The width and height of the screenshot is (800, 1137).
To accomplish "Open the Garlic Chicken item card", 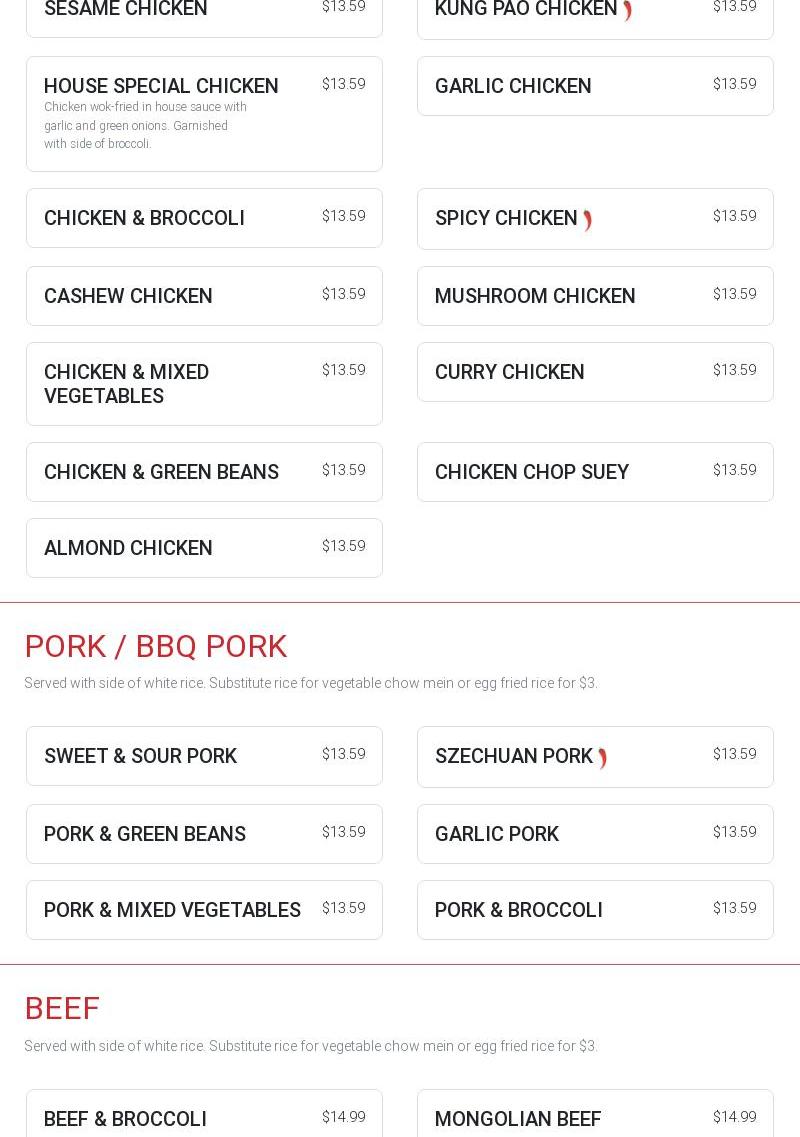I will click(x=595, y=86).
